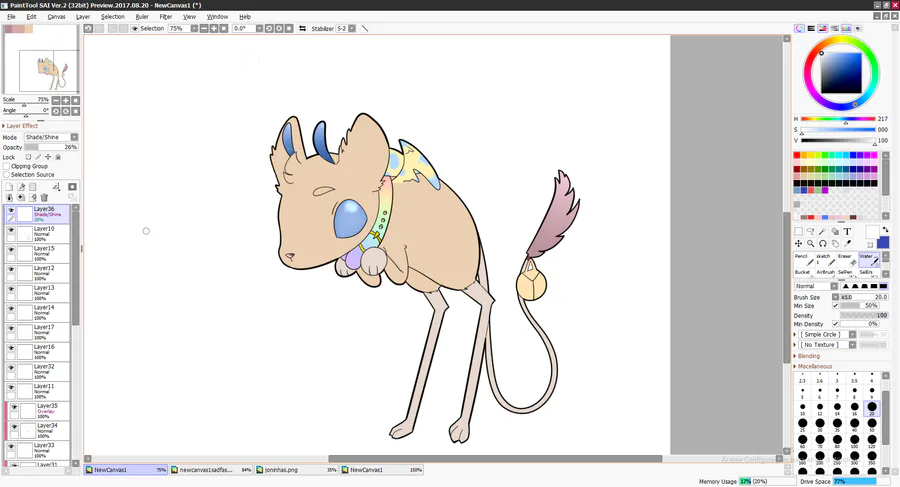Hide Layer10 with its eye icon

pyautogui.click(x=11, y=230)
